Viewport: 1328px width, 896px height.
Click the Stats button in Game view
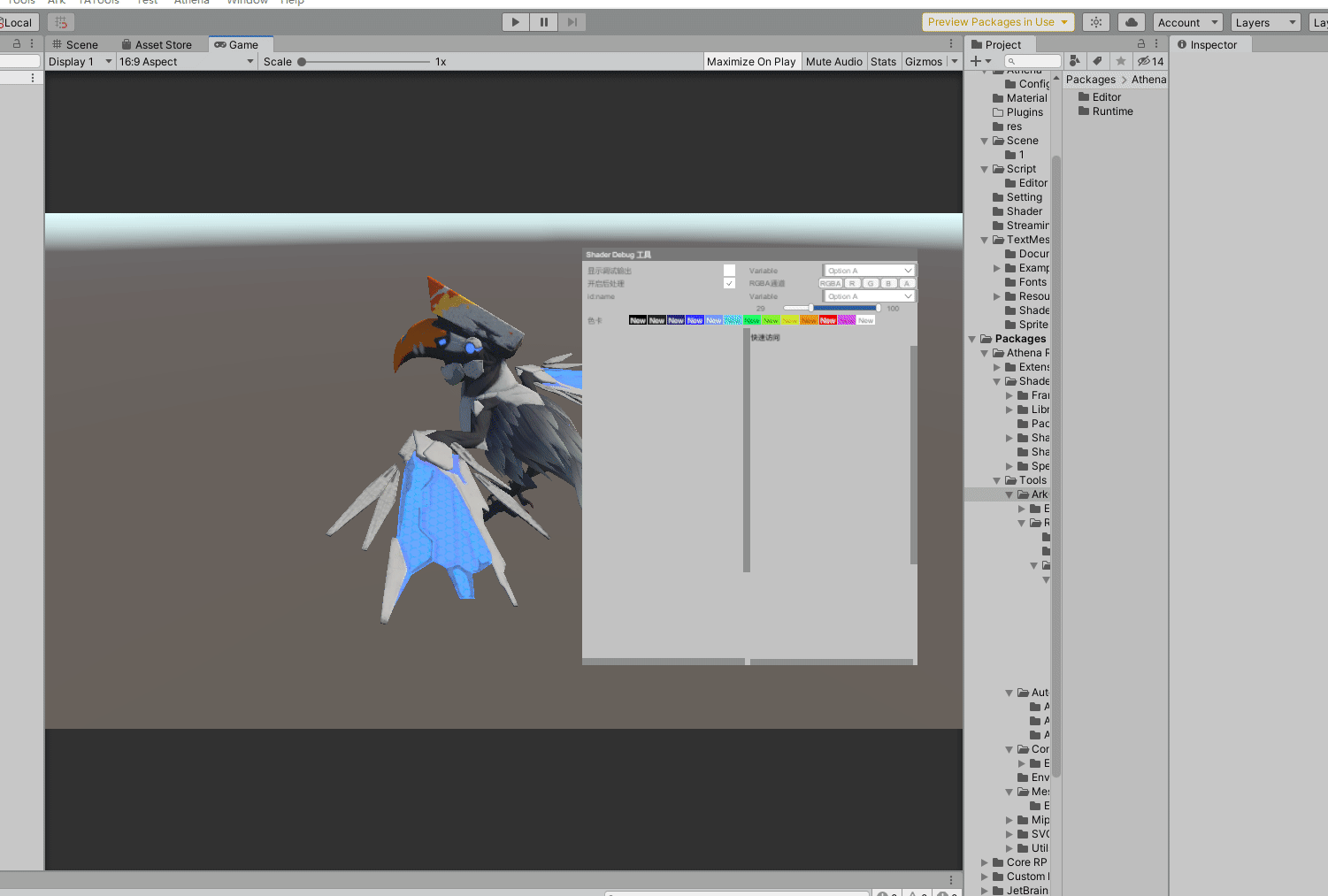tap(883, 62)
